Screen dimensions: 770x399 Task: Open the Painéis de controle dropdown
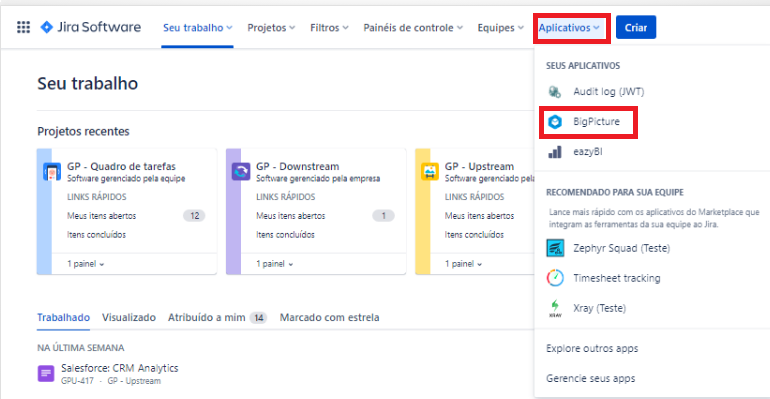[x=413, y=27]
